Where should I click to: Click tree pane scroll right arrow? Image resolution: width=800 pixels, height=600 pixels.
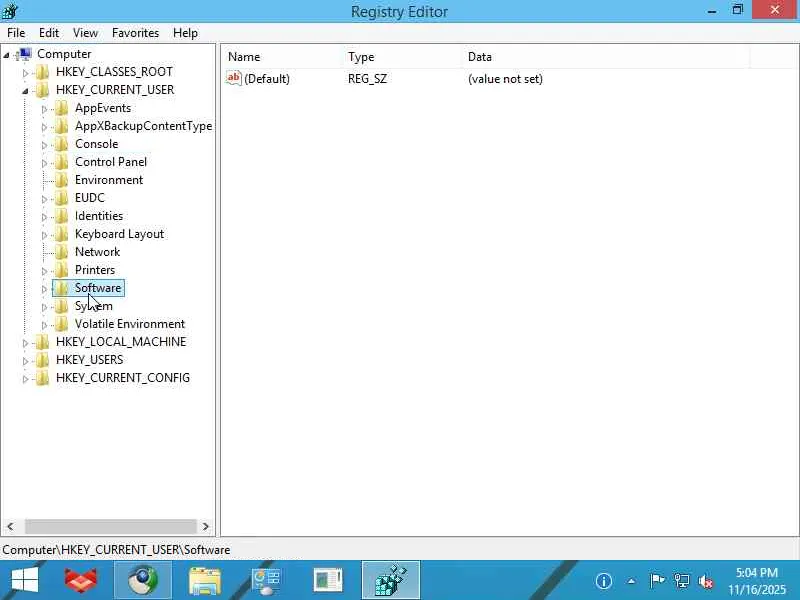pyautogui.click(x=205, y=526)
